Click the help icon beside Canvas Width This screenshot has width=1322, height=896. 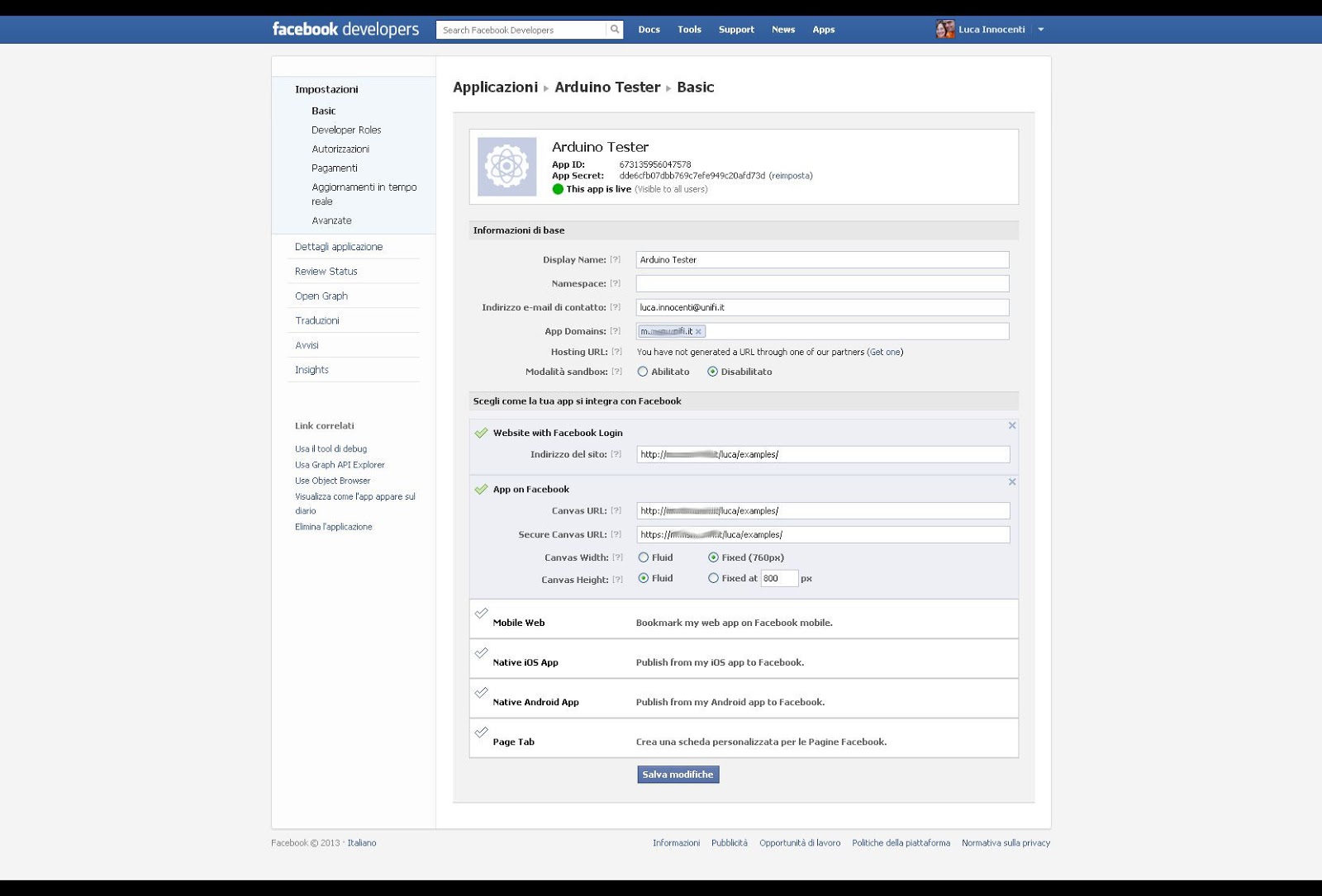(618, 557)
